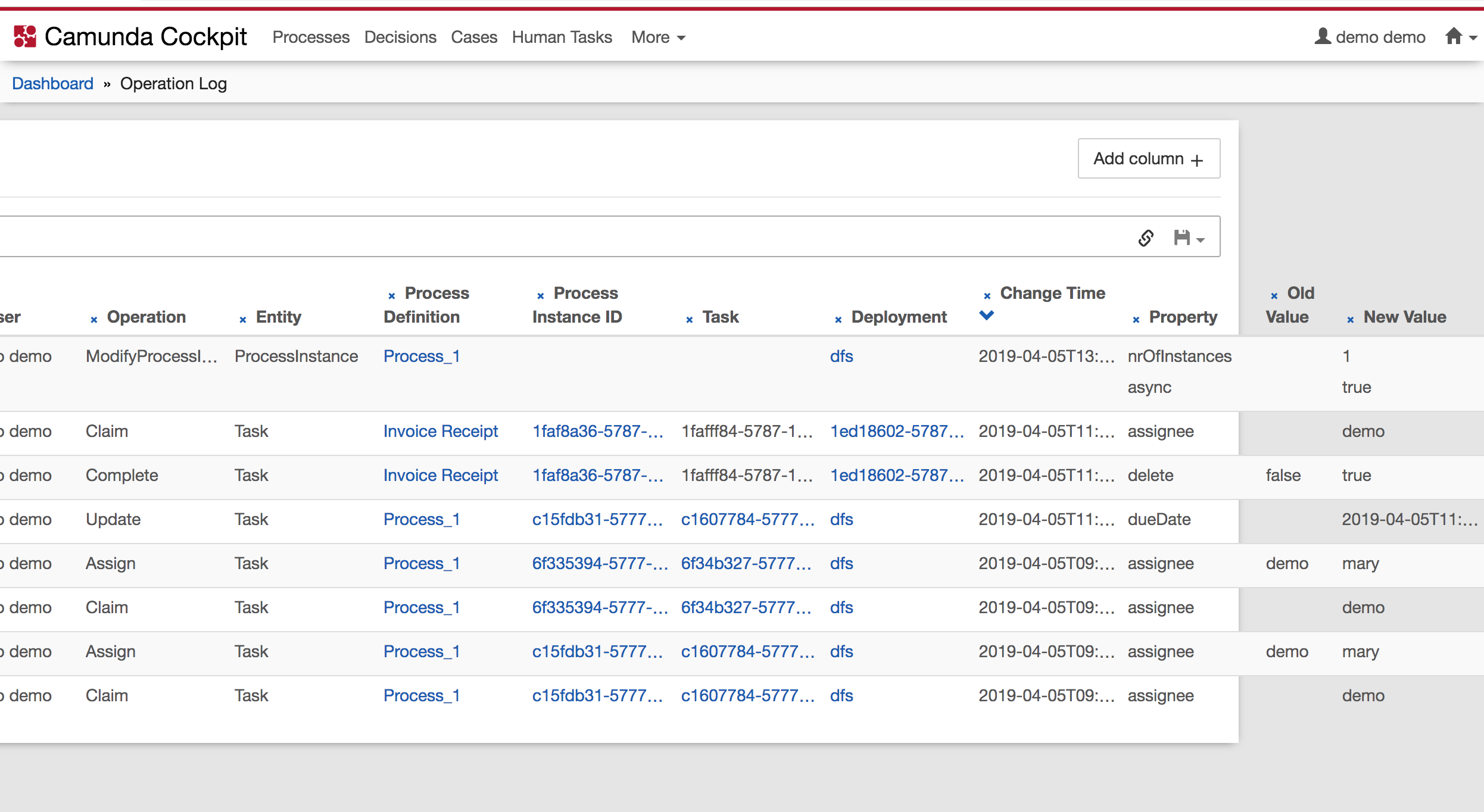Remove Deployment column via the x icon
The image size is (1484, 812).
click(838, 320)
